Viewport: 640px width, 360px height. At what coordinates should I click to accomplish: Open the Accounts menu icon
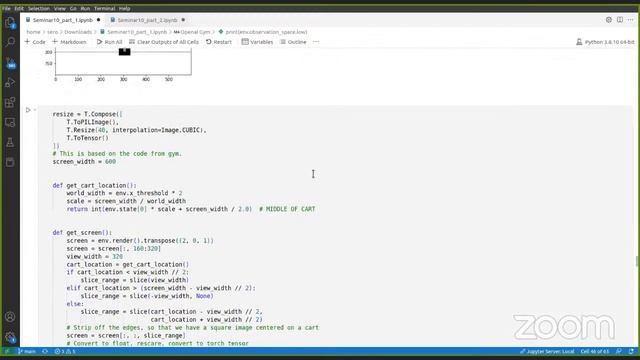(x=10, y=317)
